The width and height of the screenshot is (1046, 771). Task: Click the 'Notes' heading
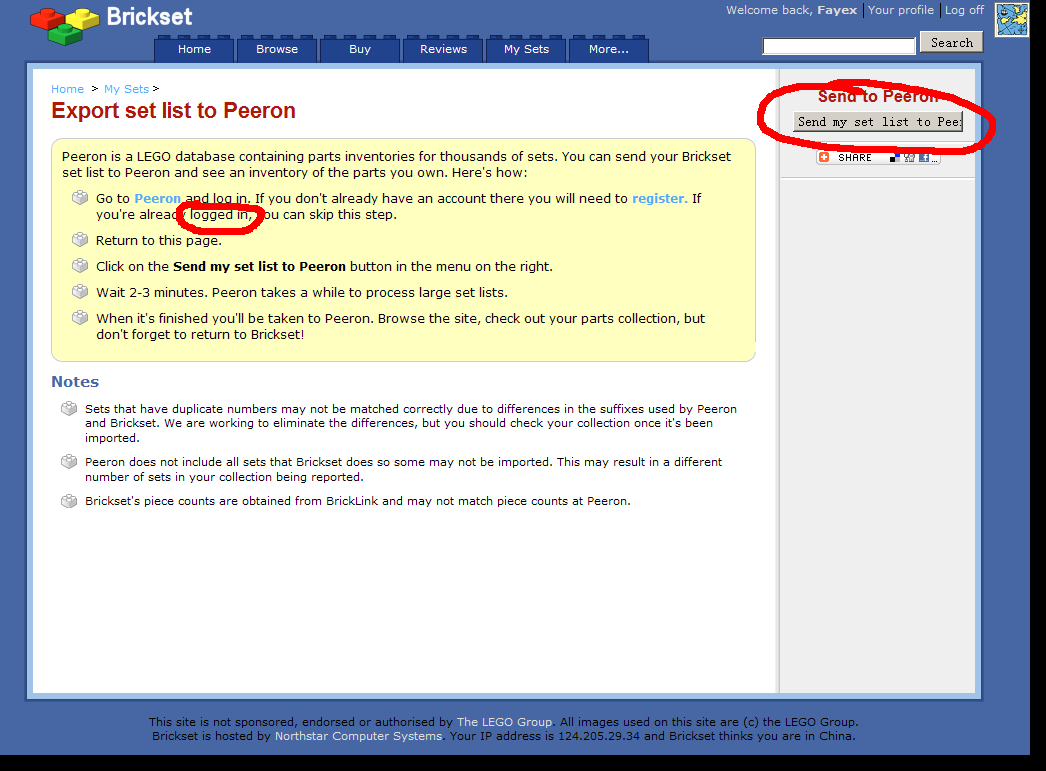[75, 381]
